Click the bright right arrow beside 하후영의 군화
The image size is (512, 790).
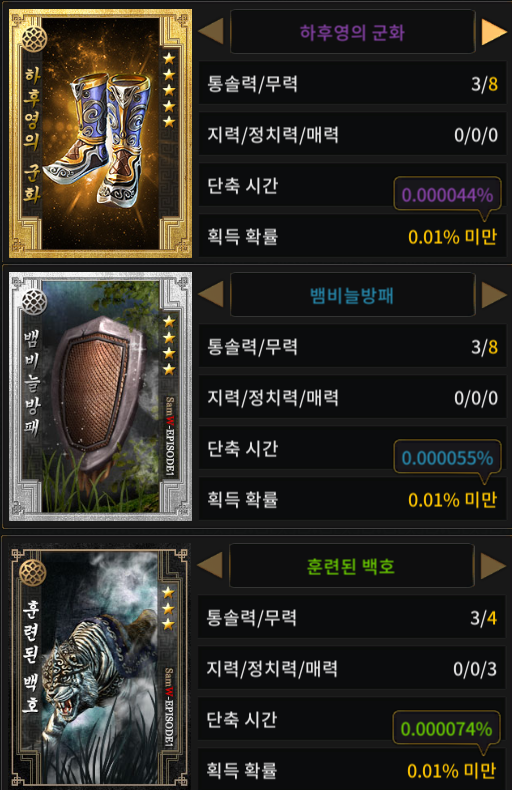point(494,32)
